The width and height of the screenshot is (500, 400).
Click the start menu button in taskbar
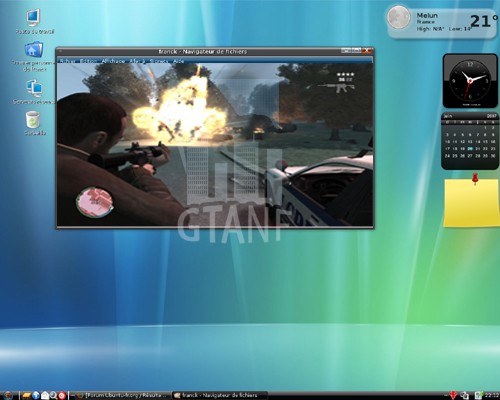pyautogui.click(x=7, y=395)
